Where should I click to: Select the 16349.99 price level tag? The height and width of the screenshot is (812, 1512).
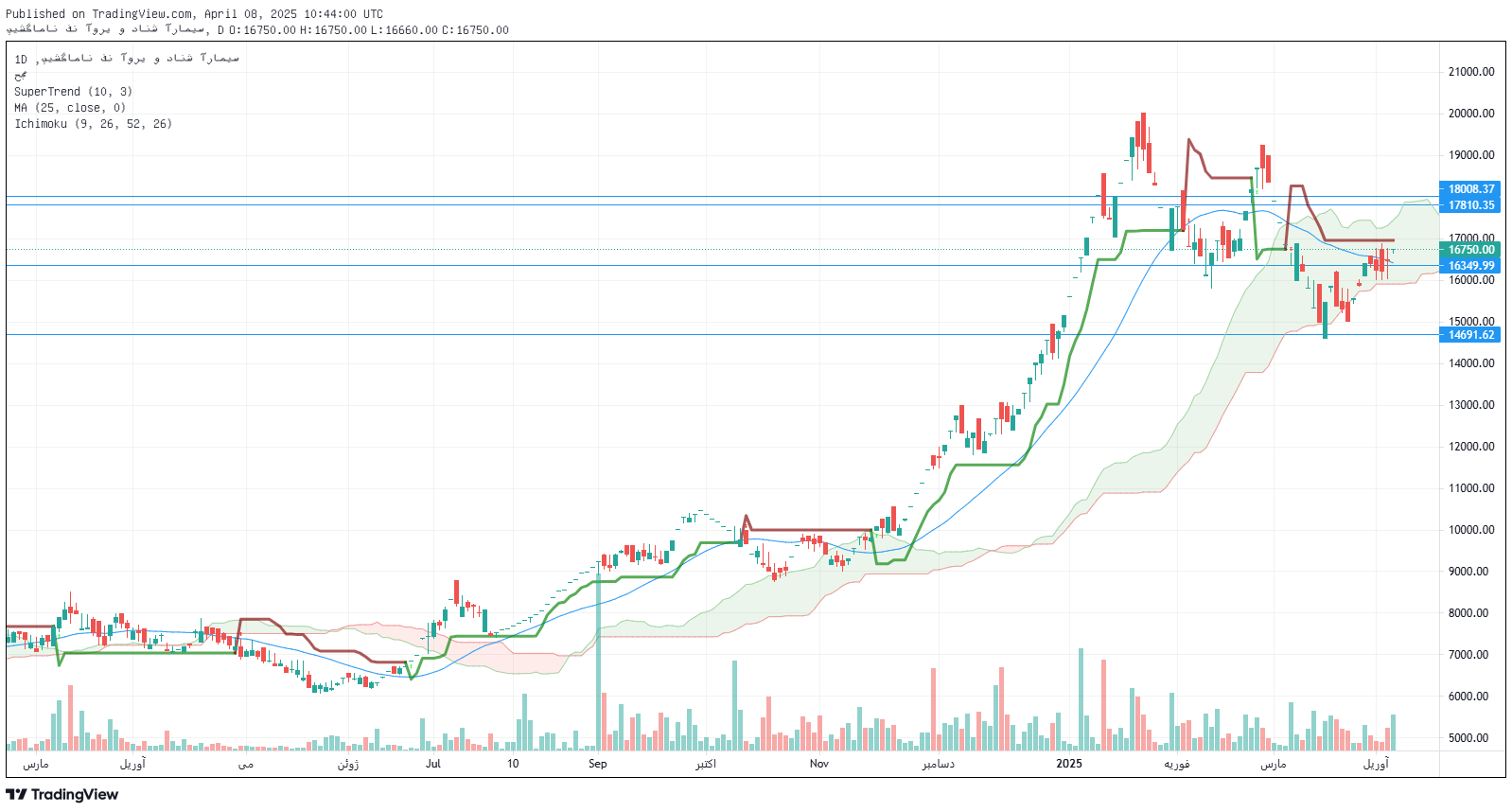click(x=1471, y=266)
